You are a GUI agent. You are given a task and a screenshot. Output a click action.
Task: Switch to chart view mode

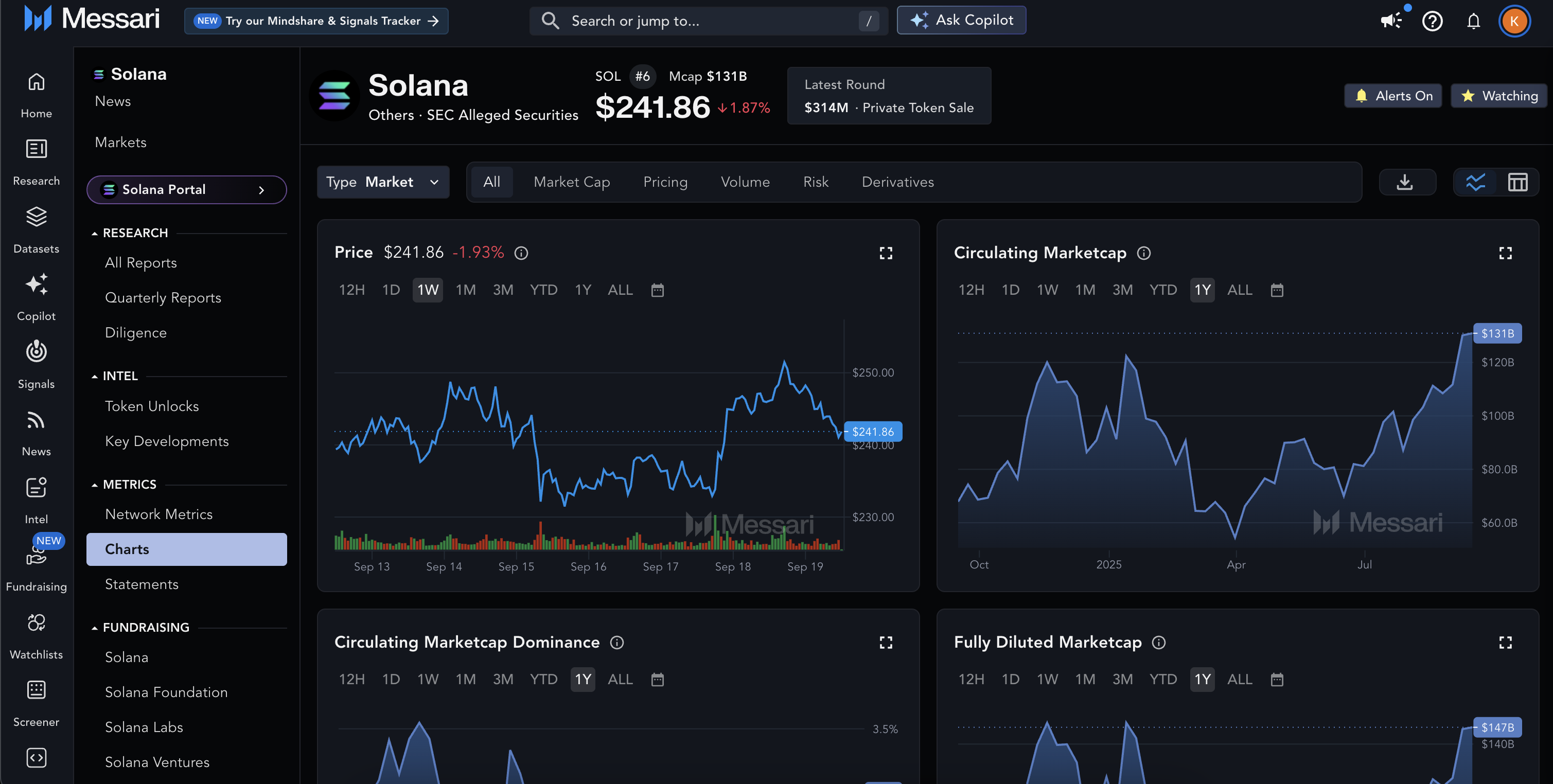tap(1475, 182)
